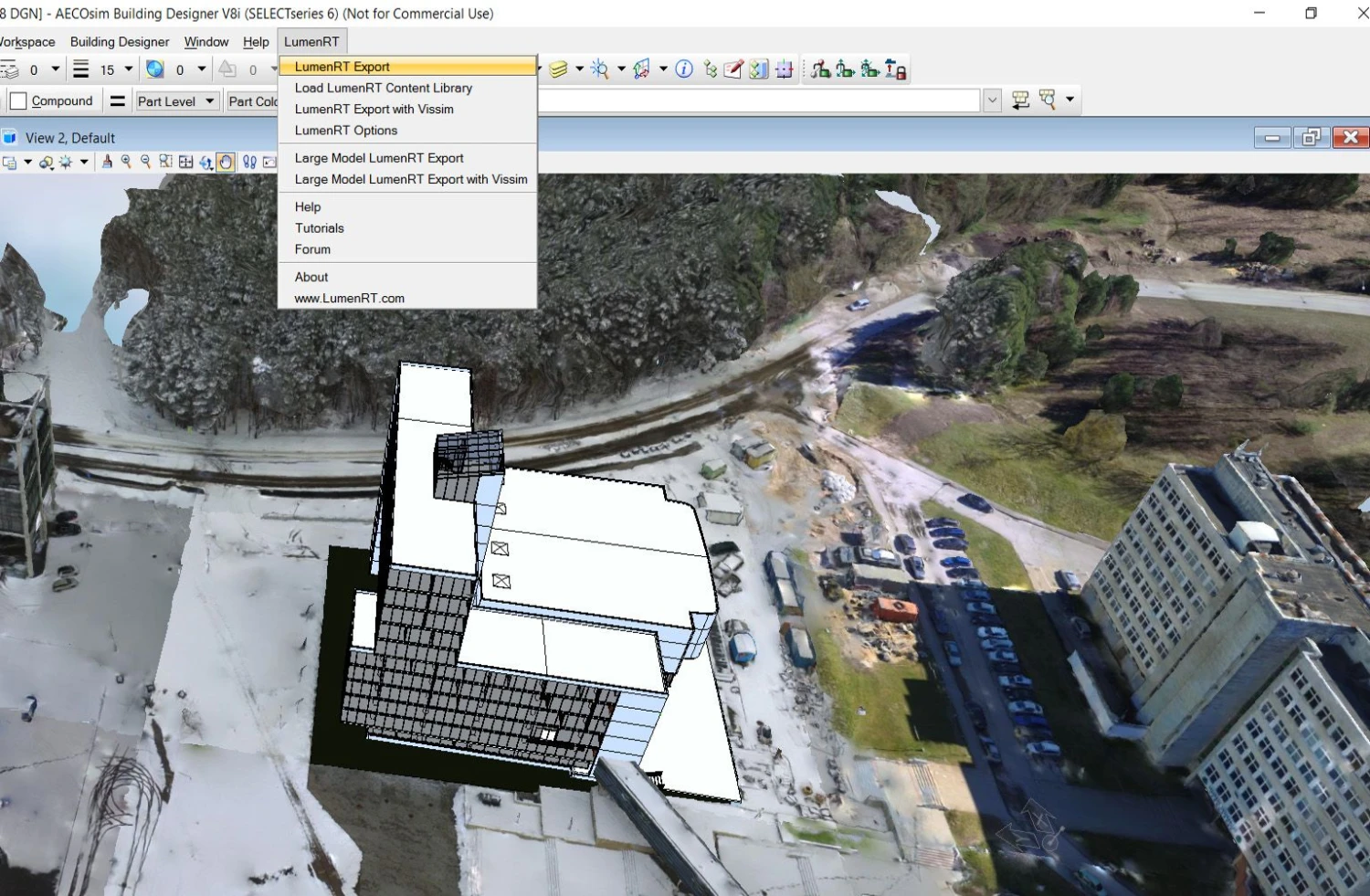Open the Part Color dropdown
The image size is (1370, 896).
coord(253,101)
